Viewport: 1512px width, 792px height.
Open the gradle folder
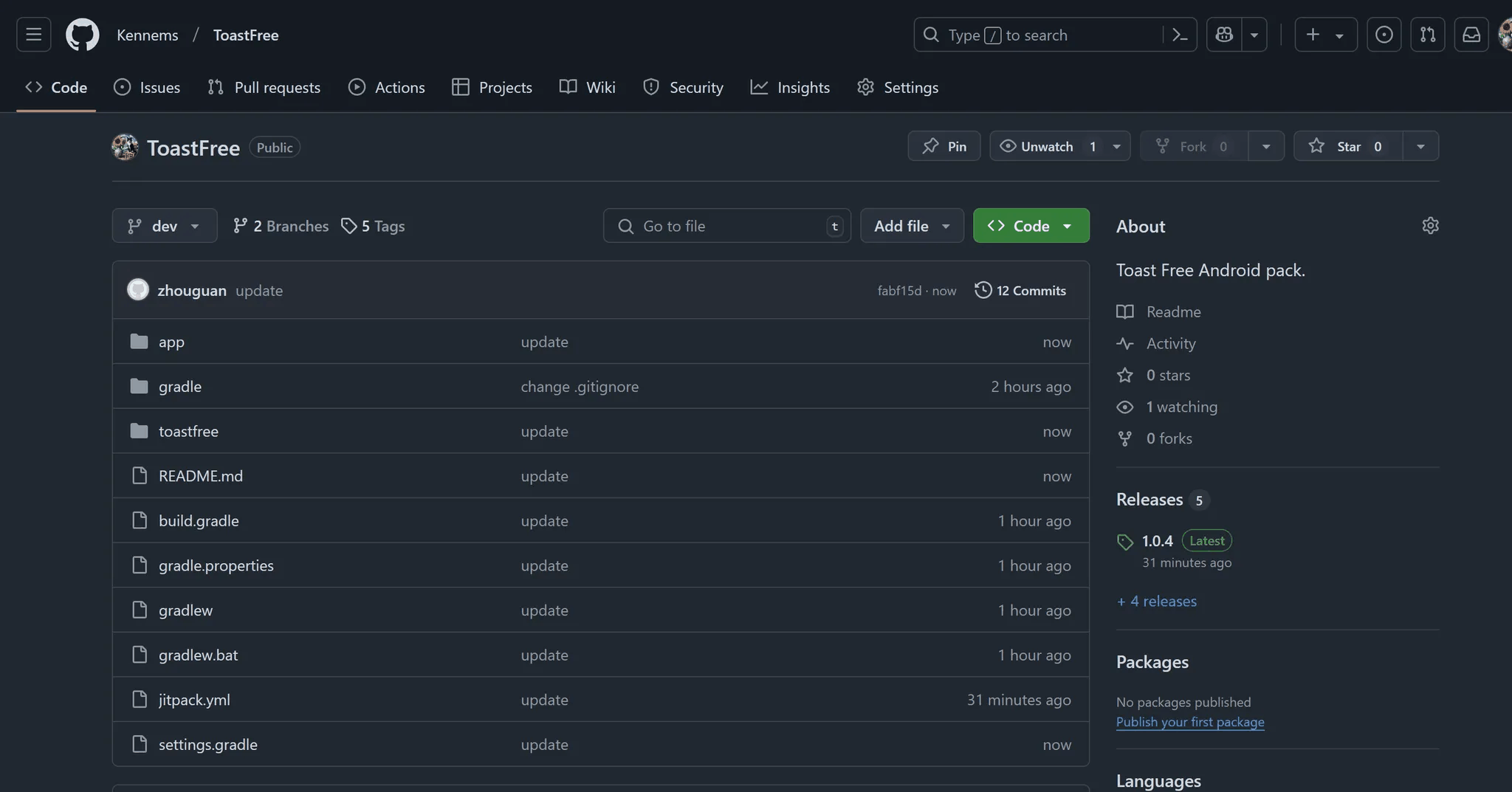[x=180, y=386]
